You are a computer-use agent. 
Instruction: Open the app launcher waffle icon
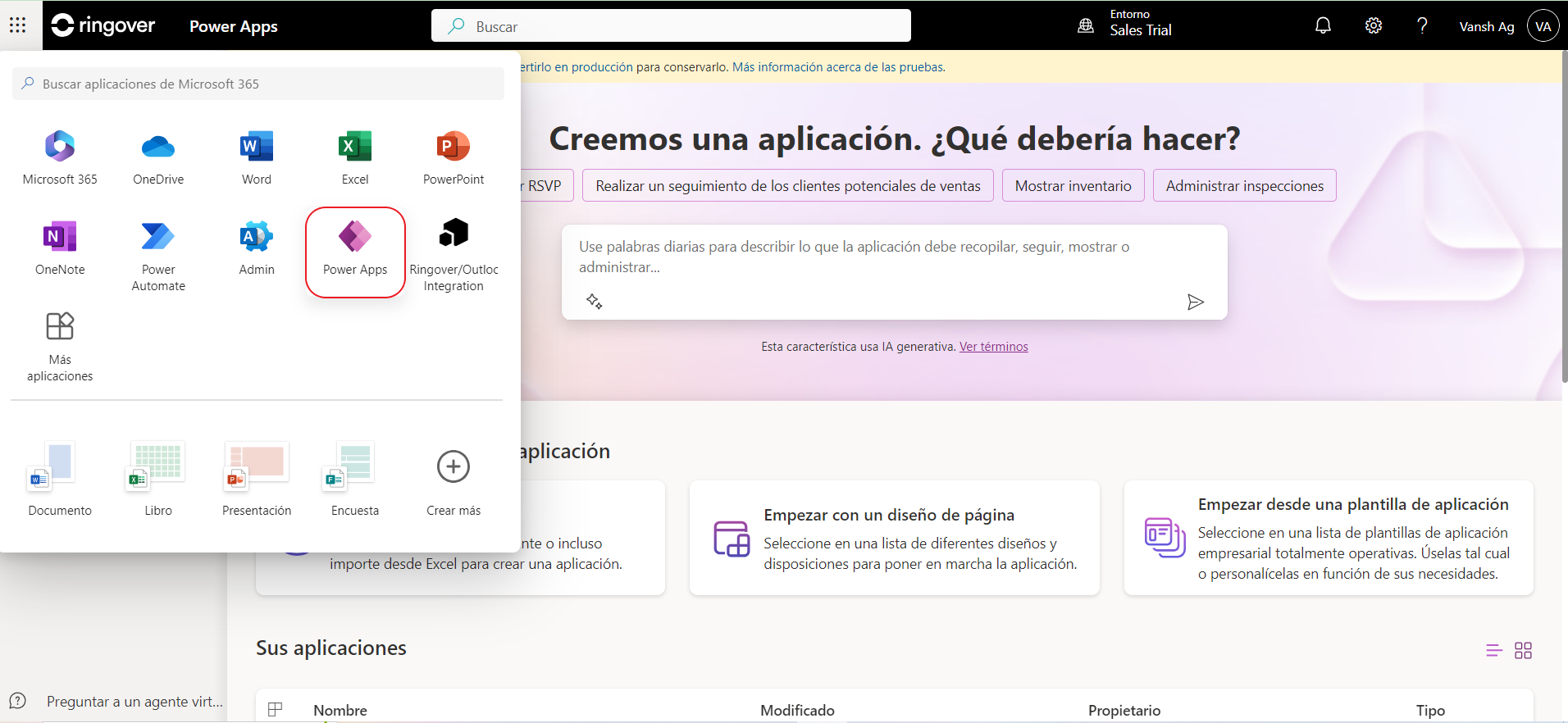(x=18, y=25)
